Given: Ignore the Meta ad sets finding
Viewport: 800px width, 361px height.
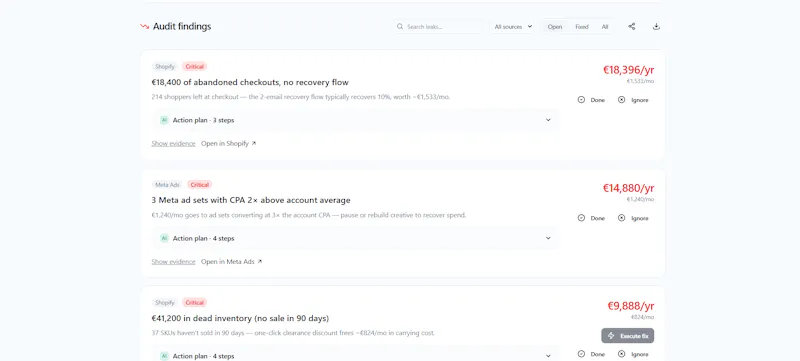Looking at the screenshot, I should pos(633,218).
